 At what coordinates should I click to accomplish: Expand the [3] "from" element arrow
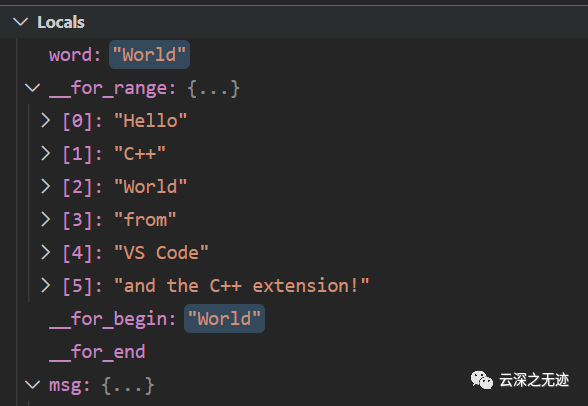click(45, 219)
